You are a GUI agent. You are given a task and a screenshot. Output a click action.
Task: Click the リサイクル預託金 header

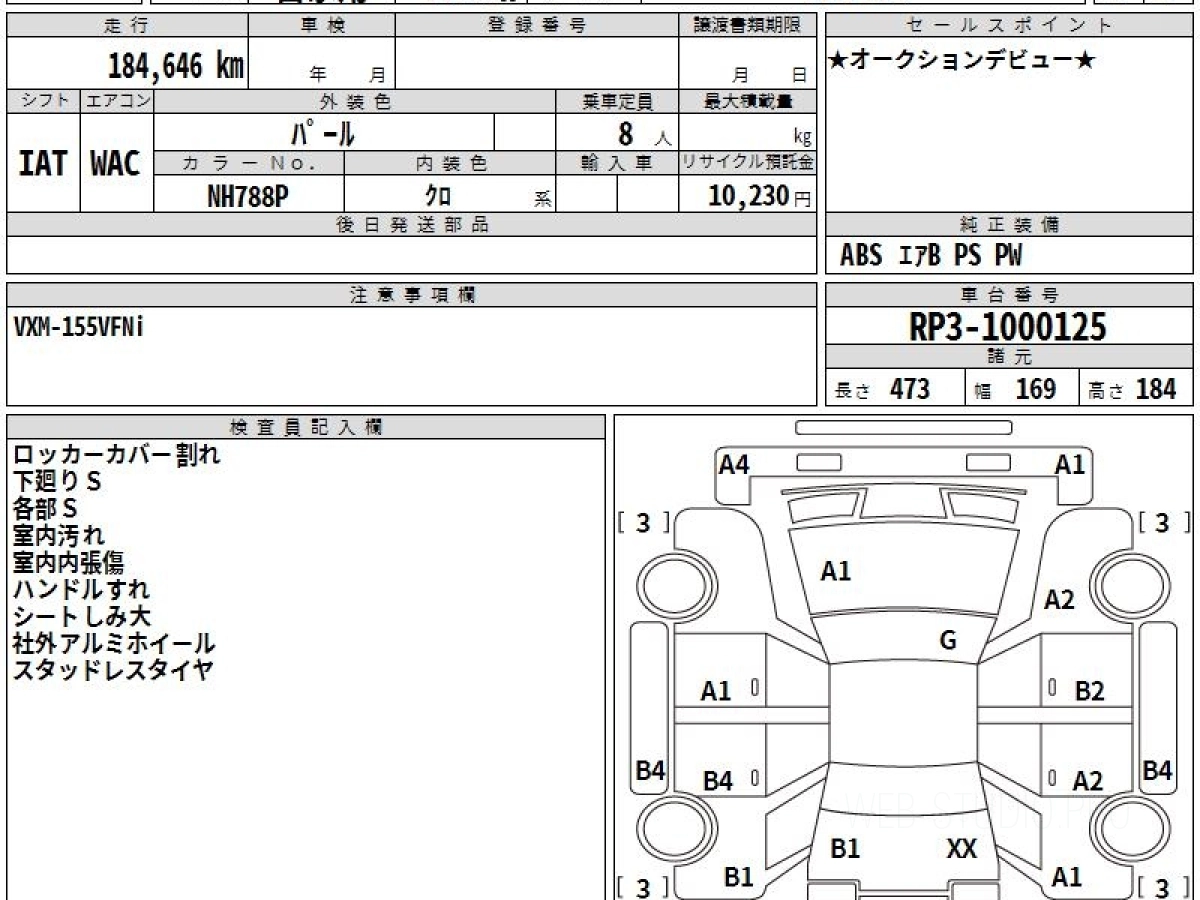click(748, 163)
